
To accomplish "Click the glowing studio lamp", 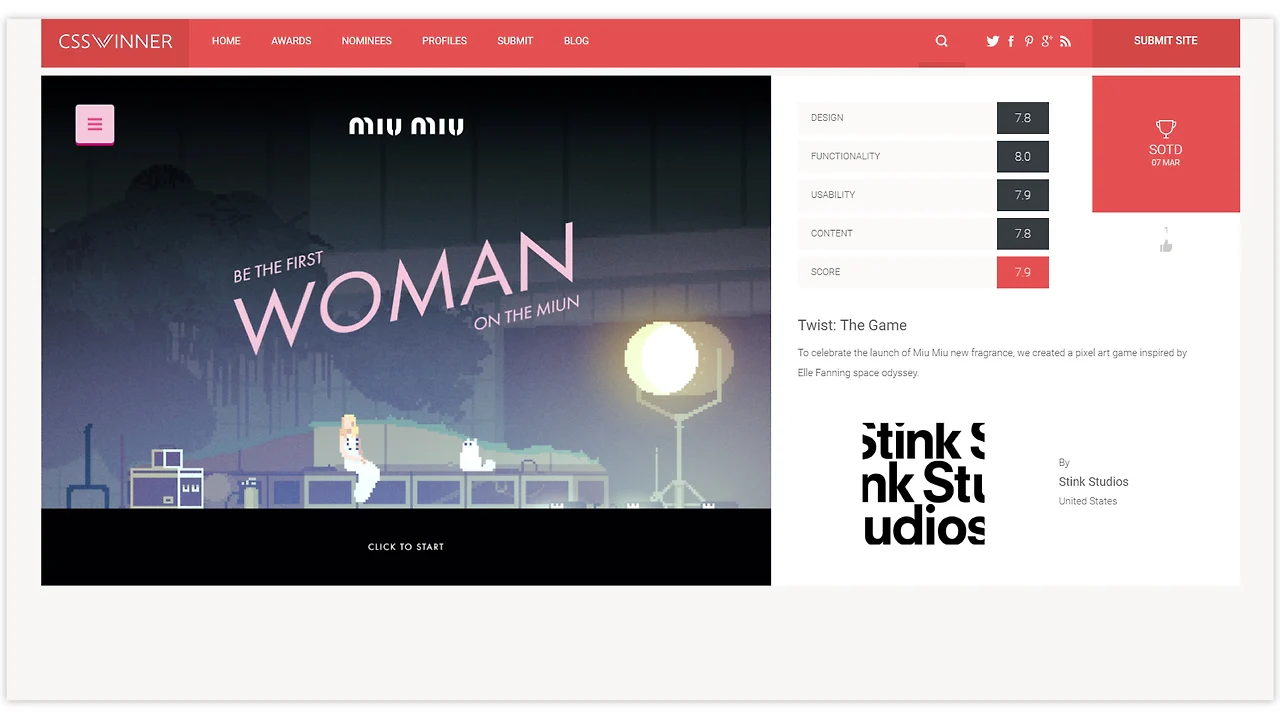I will pyautogui.click(x=668, y=358).
